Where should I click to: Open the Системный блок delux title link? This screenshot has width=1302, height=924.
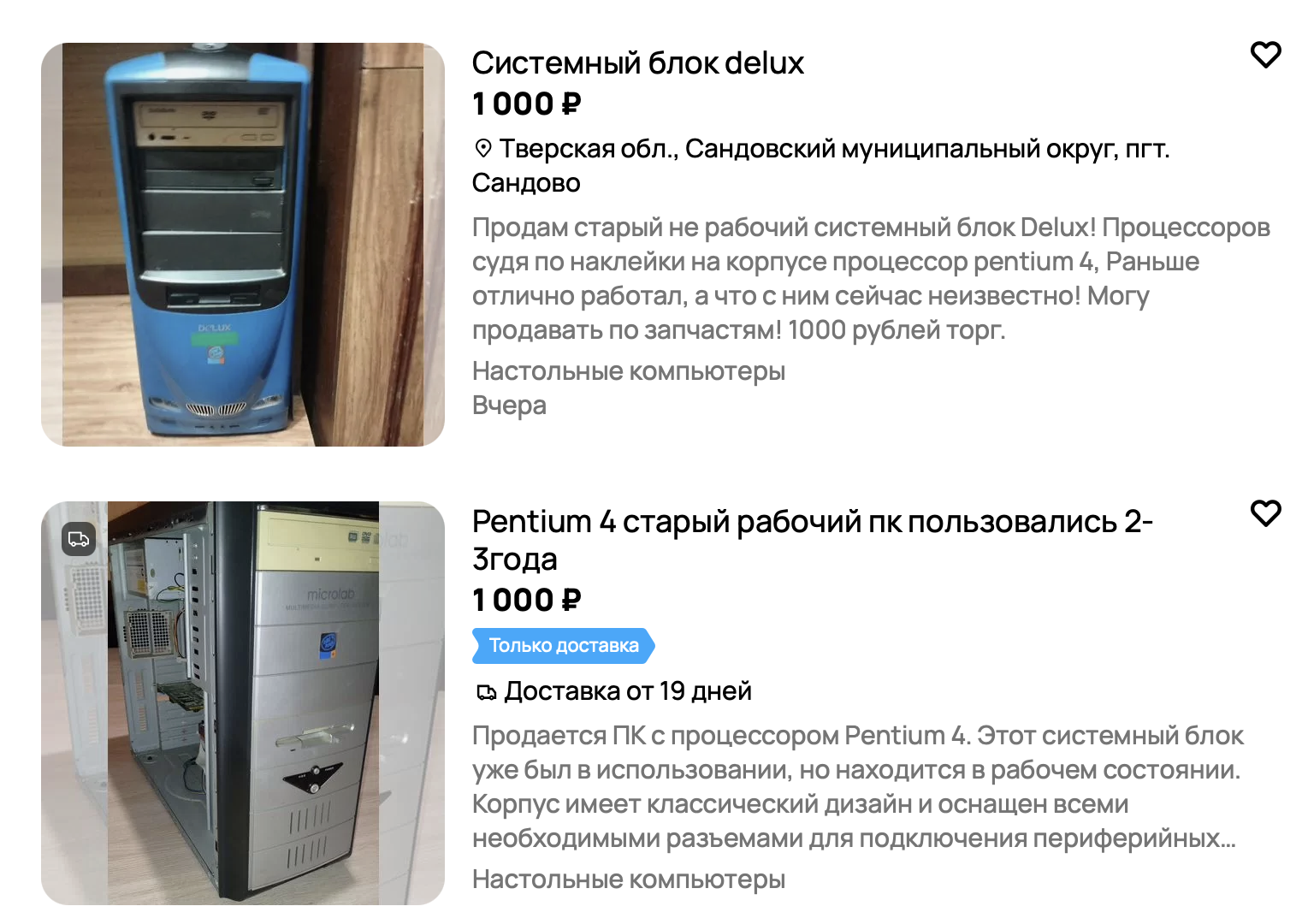(x=637, y=62)
